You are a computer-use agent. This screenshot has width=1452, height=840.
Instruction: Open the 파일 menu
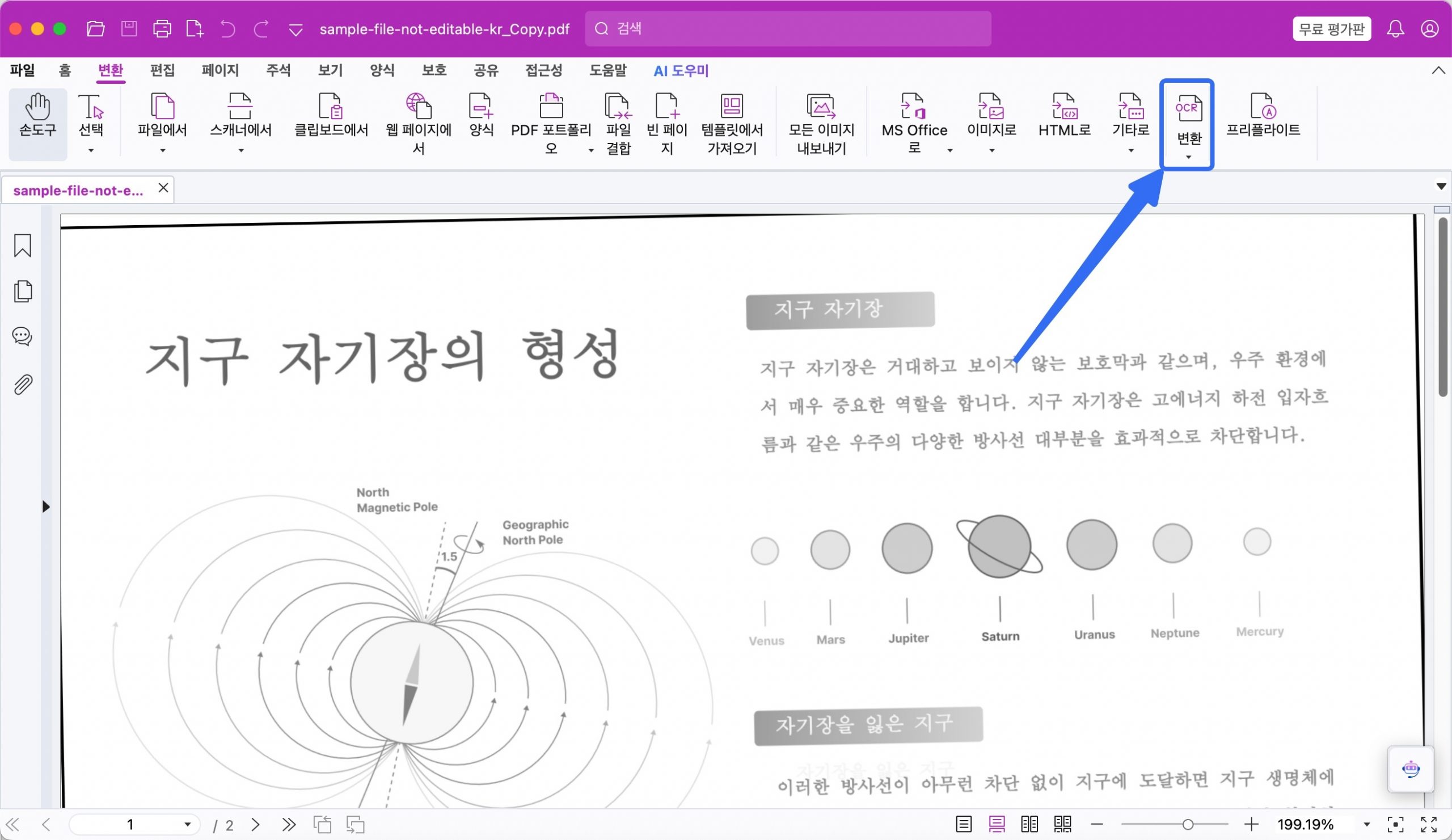click(x=23, y=70)
